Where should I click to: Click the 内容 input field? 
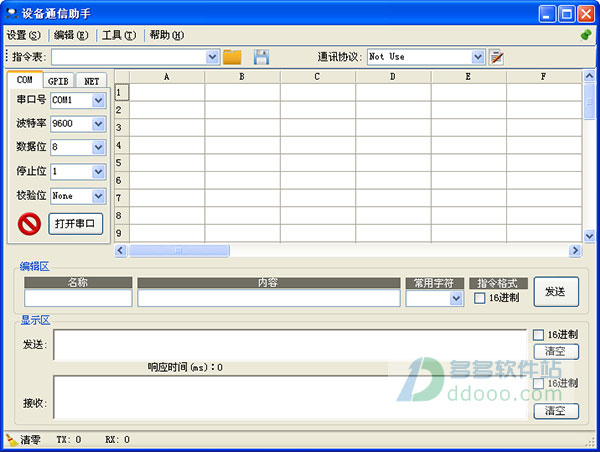(269, 298)
